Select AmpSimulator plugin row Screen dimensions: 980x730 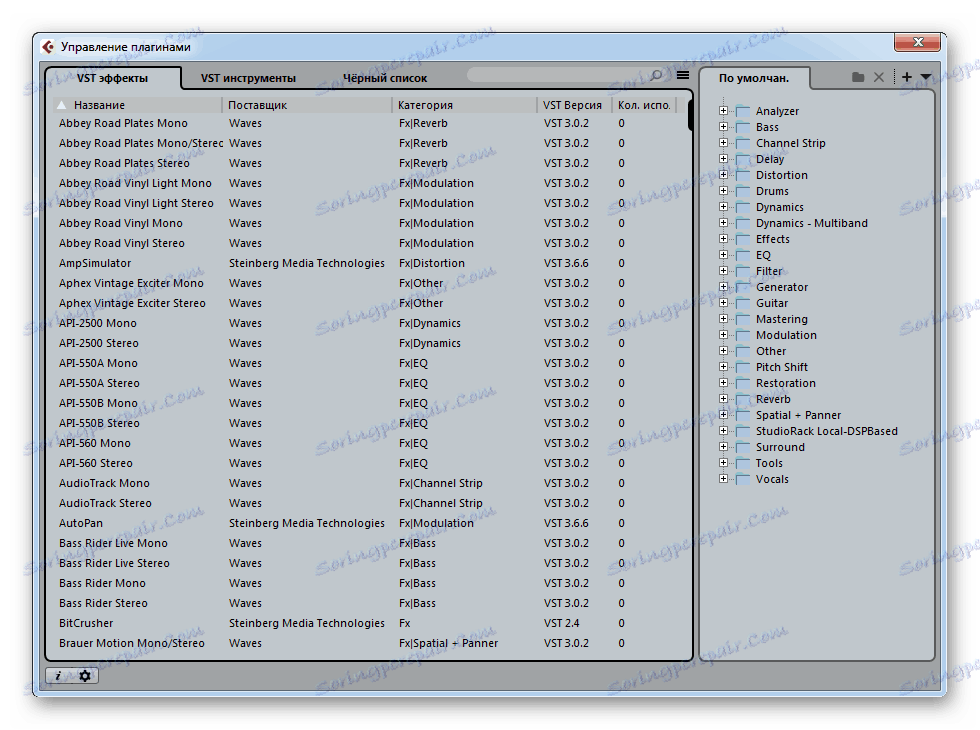coord(369,263)
